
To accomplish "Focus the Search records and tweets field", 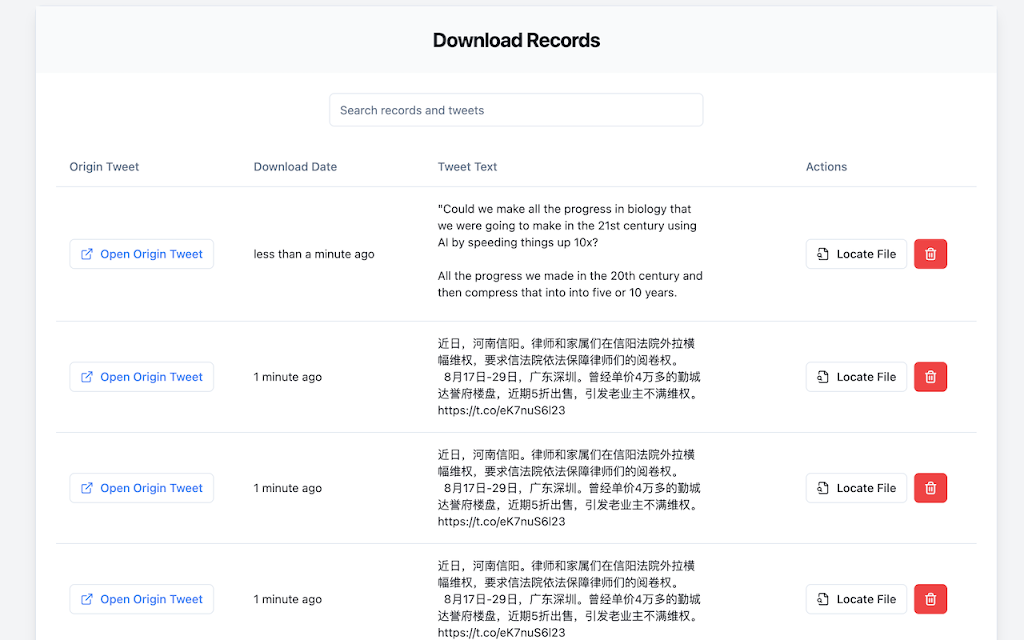I will click(x=516, y=110).
